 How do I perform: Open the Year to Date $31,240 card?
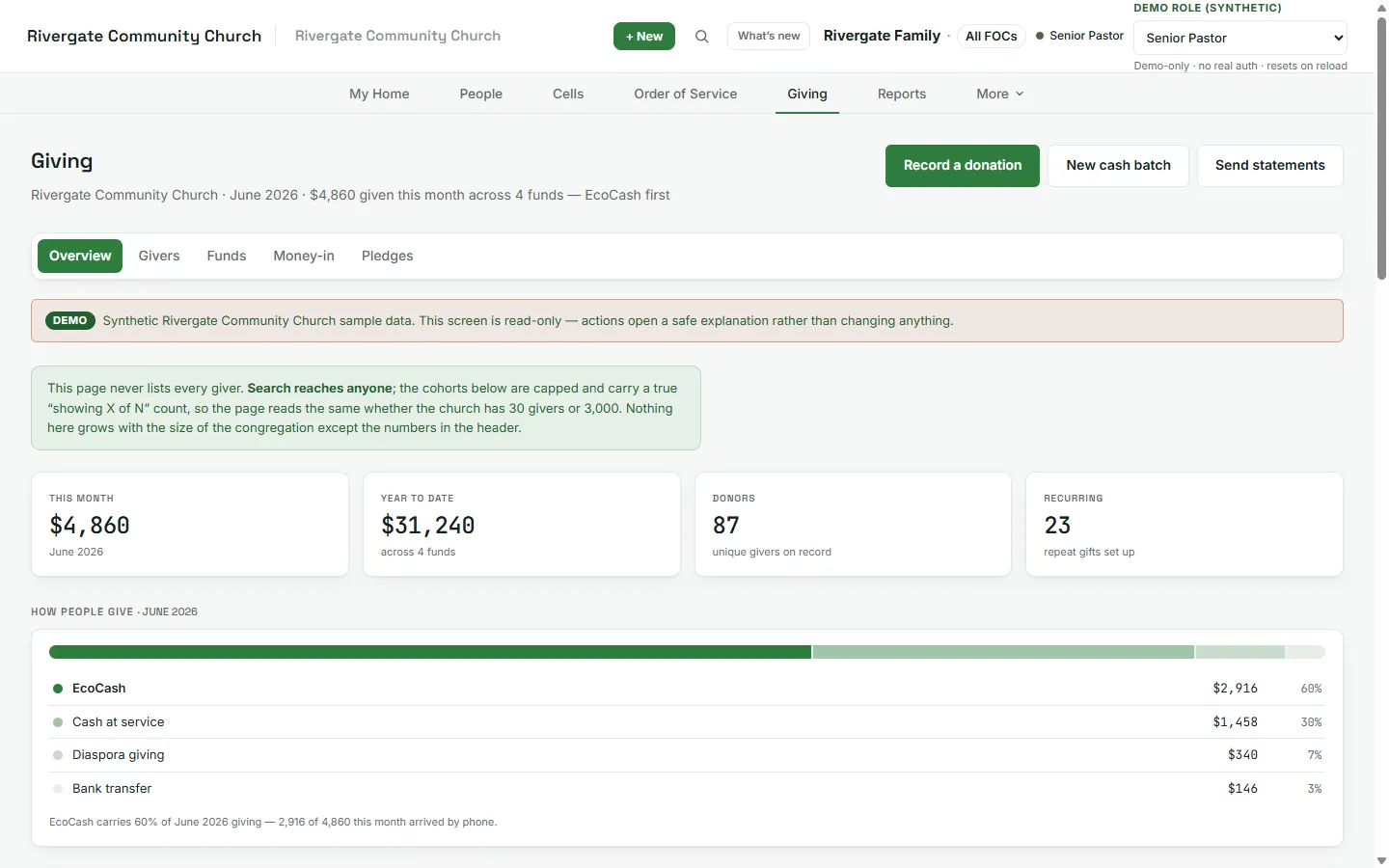tap(522, 525)
